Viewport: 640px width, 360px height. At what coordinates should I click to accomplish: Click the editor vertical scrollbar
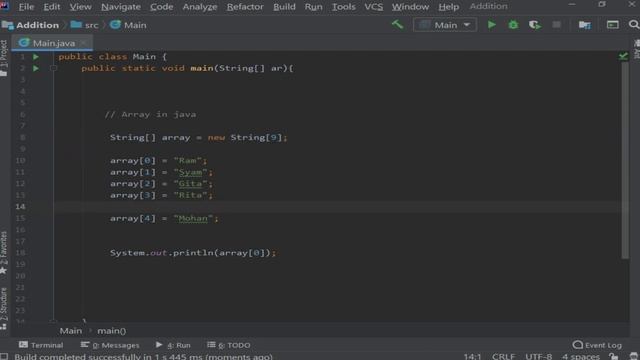tap(625, 159)
